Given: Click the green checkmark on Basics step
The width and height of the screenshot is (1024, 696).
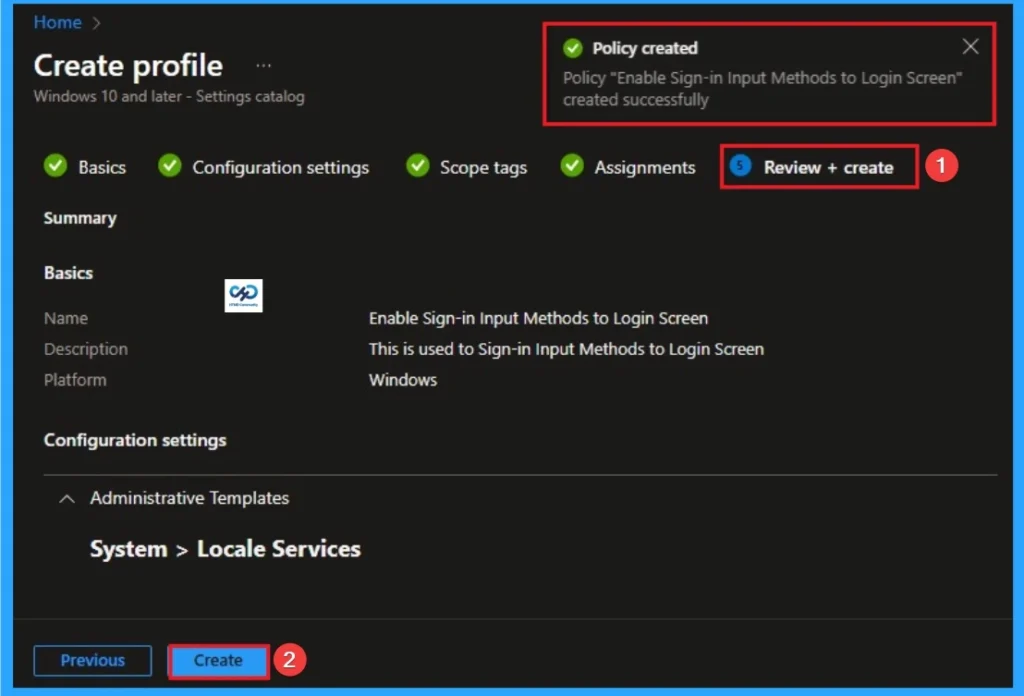Looking at the screenshot, I should point(56,166).
